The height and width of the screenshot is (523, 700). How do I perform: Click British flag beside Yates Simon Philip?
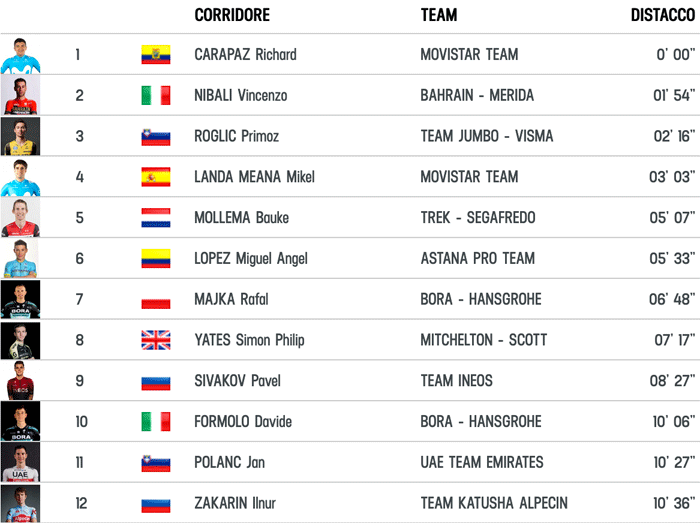click(155, 341)
